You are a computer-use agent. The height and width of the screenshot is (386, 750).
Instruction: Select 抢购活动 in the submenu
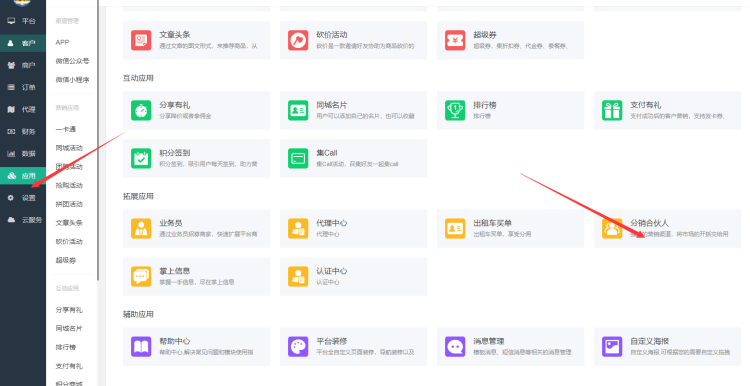69,185
